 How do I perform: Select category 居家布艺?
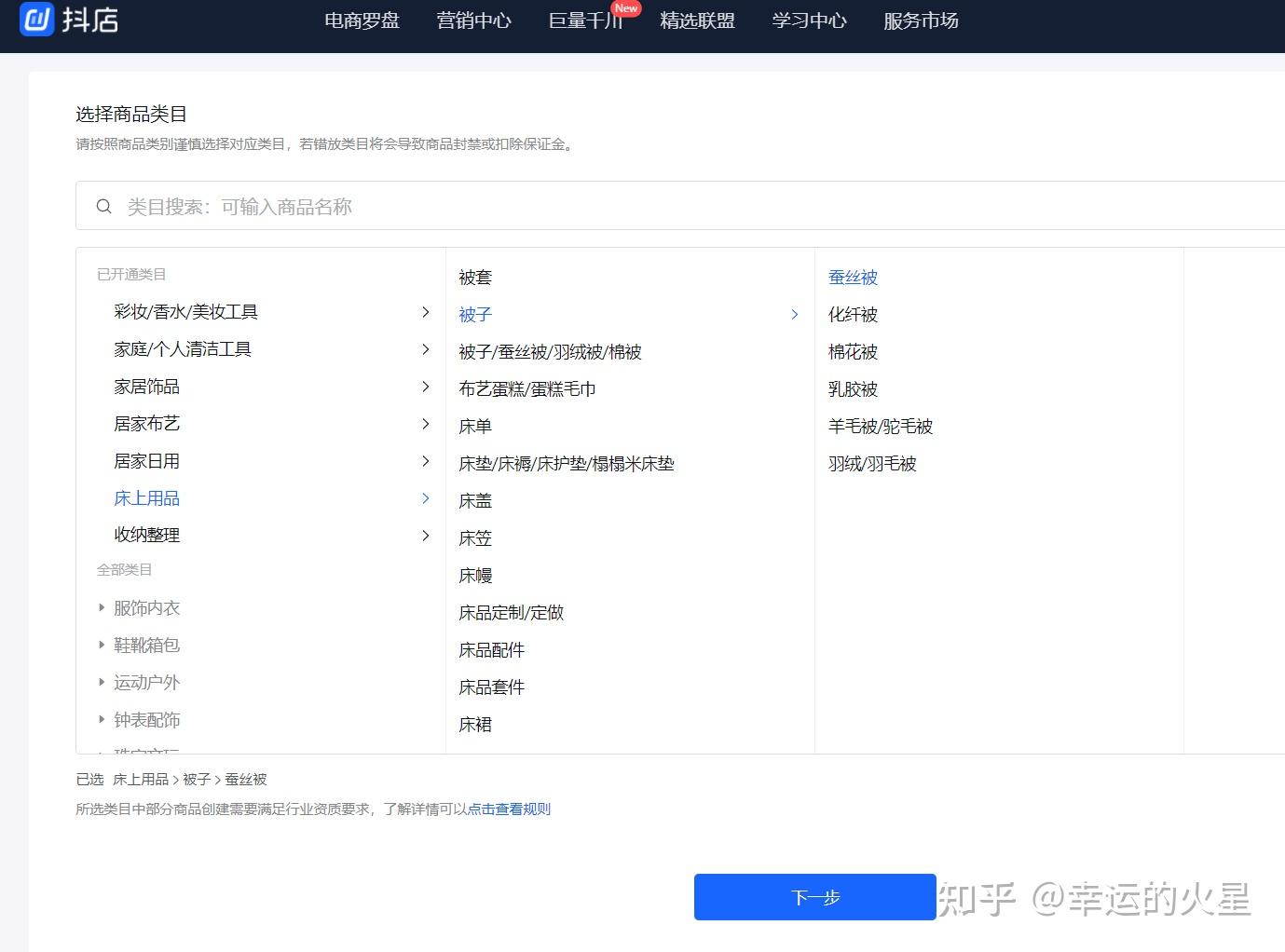(x=146, y=424)
